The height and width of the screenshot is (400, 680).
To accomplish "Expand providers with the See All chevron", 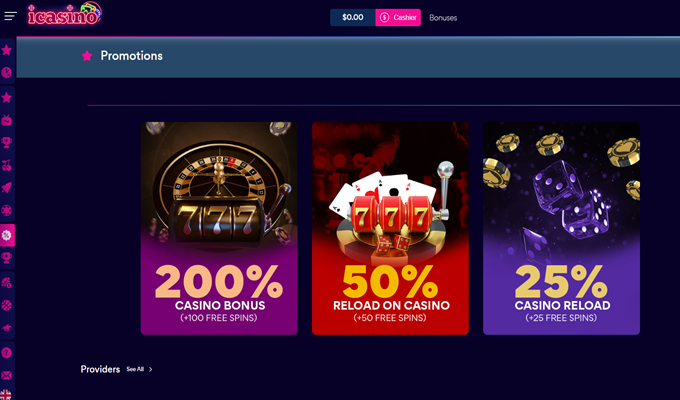I will pos(150,370).
